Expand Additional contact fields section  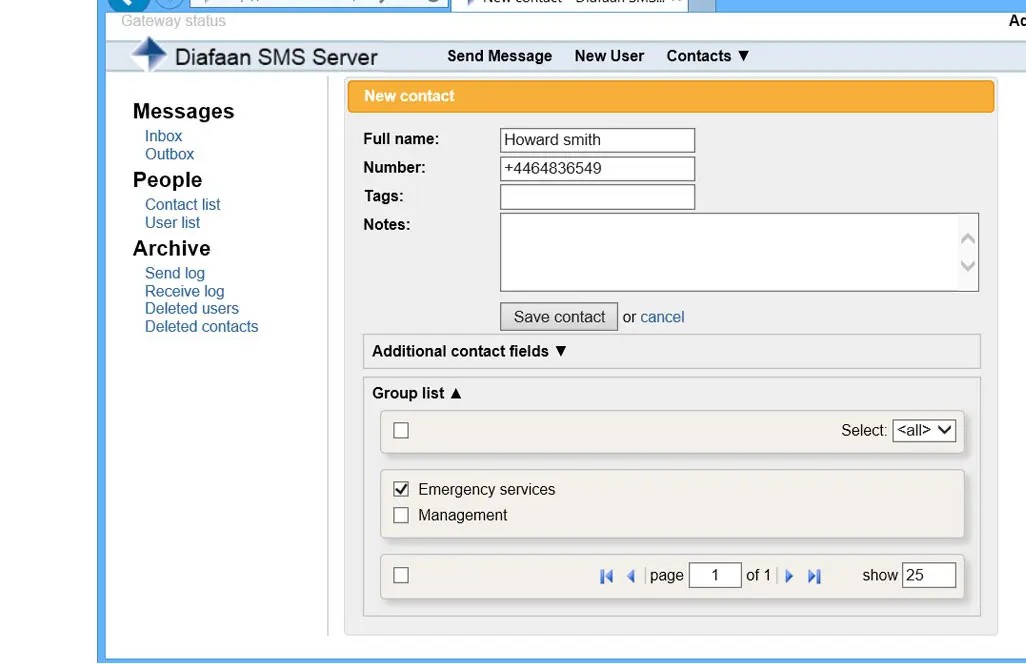469,351
